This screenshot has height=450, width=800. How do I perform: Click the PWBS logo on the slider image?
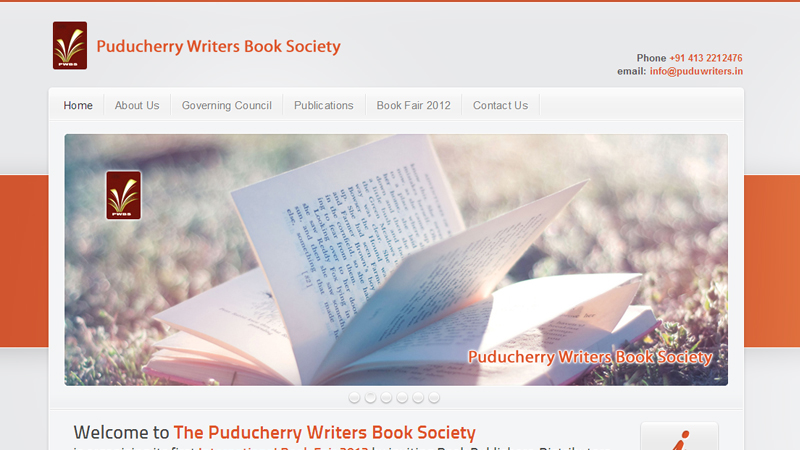point(123,195)
